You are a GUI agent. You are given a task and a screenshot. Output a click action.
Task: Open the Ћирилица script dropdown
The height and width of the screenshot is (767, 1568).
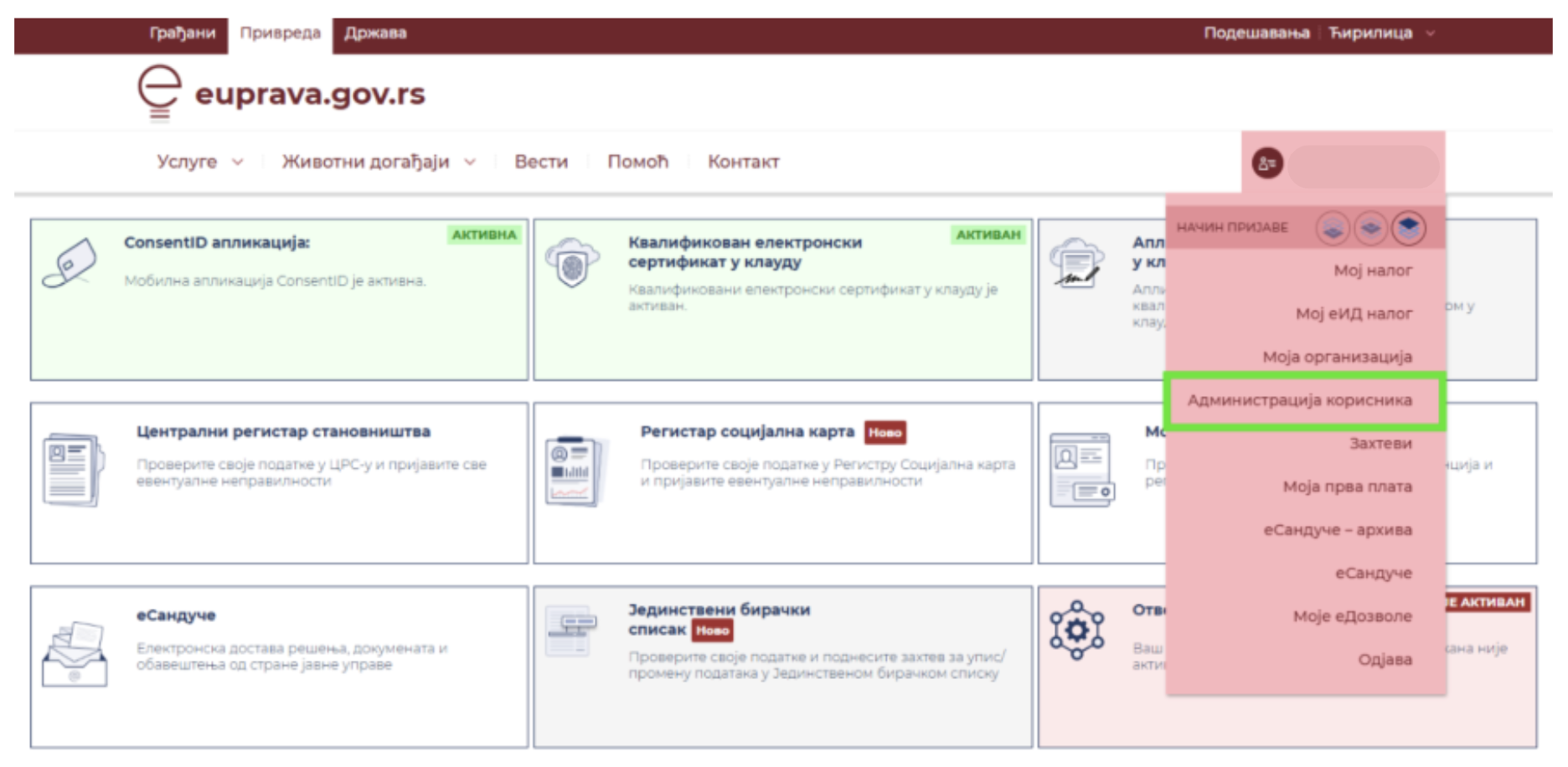pos(1381,33)
